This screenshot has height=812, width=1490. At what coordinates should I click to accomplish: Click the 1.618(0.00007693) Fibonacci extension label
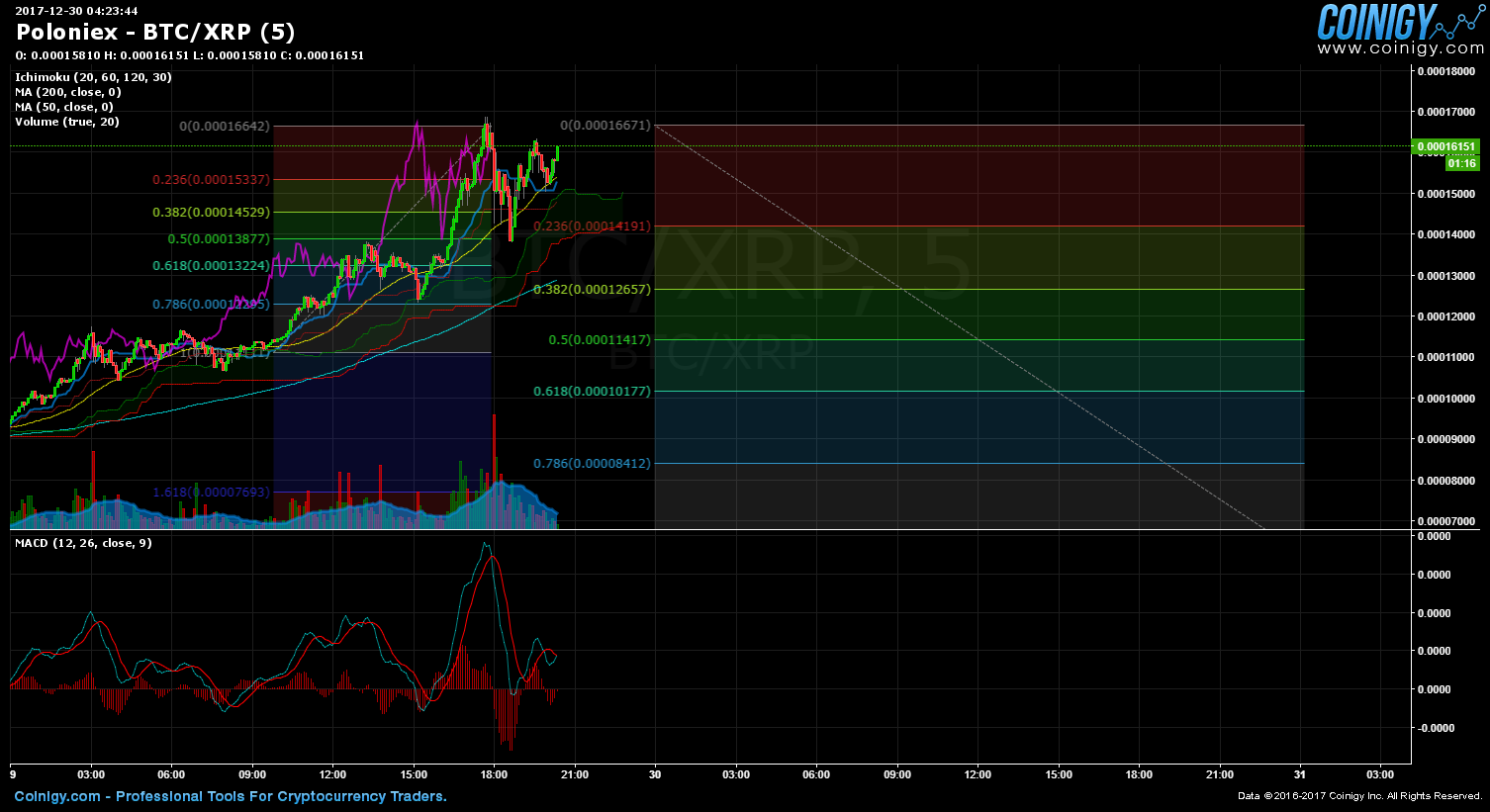coord(211,493)
